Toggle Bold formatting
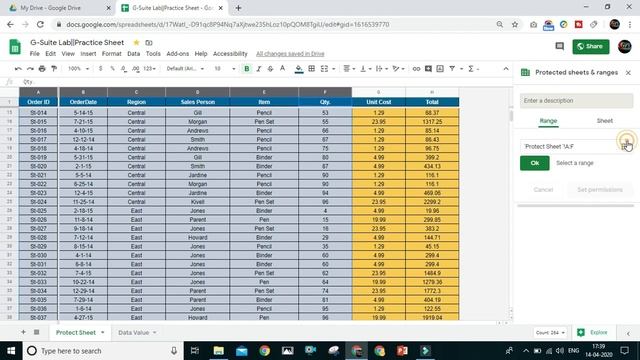 tap(247, 69)
